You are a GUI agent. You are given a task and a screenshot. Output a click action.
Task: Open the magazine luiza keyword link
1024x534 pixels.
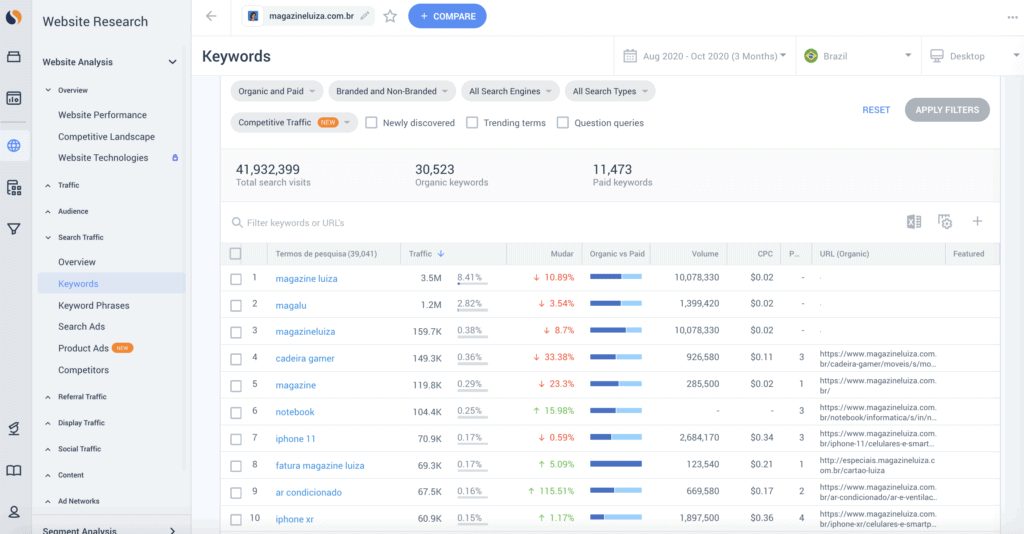tap(306, 279)
